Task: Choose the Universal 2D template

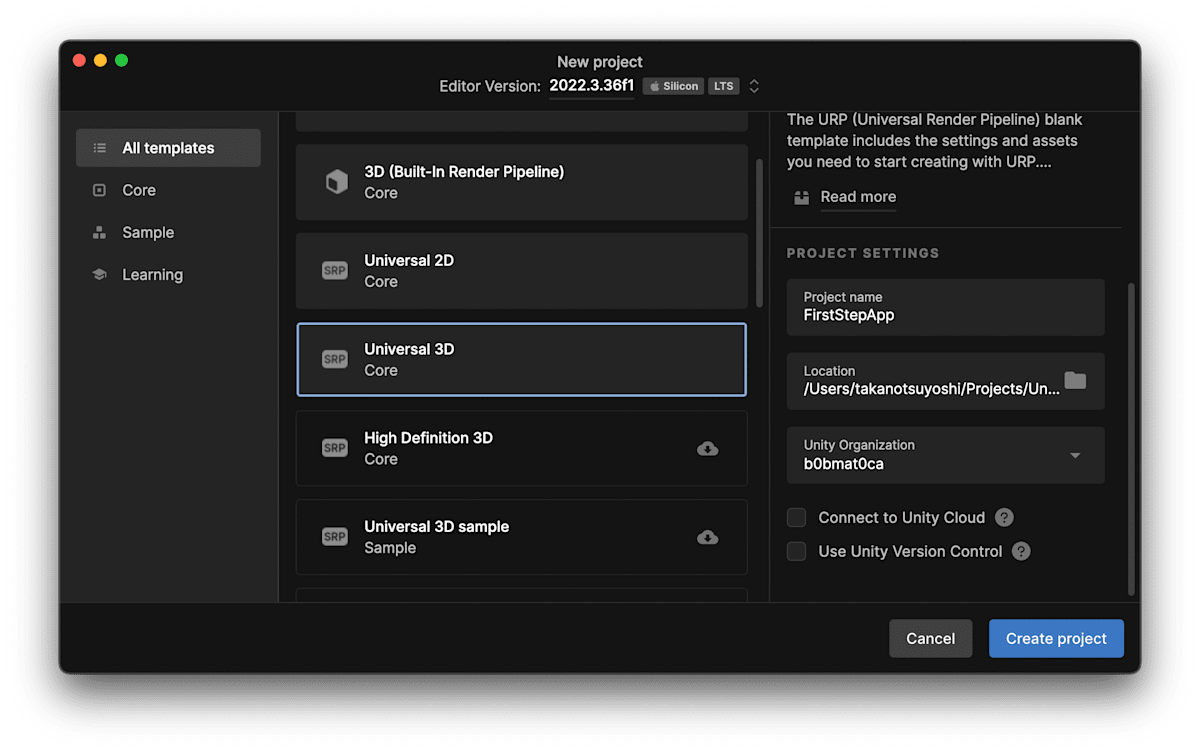Action: tap(521, 271)
